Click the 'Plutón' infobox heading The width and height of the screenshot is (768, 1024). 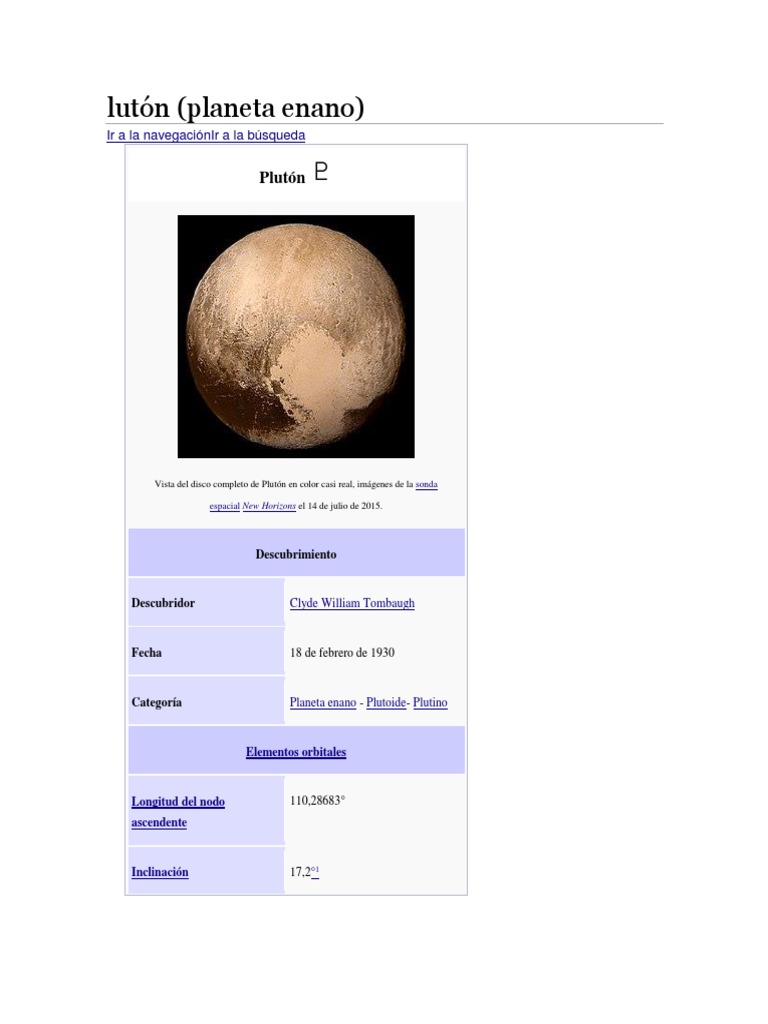pos(282,178)
